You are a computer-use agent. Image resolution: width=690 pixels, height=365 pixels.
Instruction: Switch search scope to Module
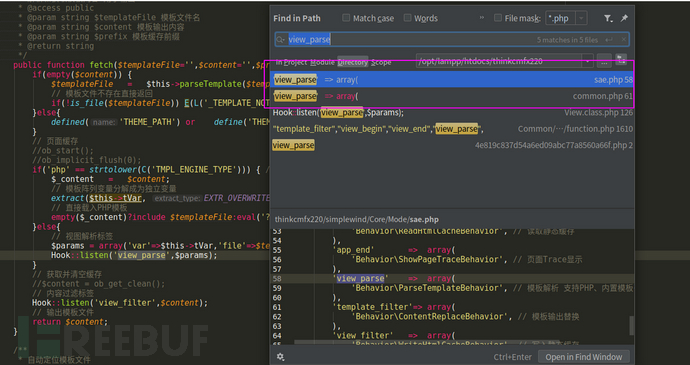(323, 62)
